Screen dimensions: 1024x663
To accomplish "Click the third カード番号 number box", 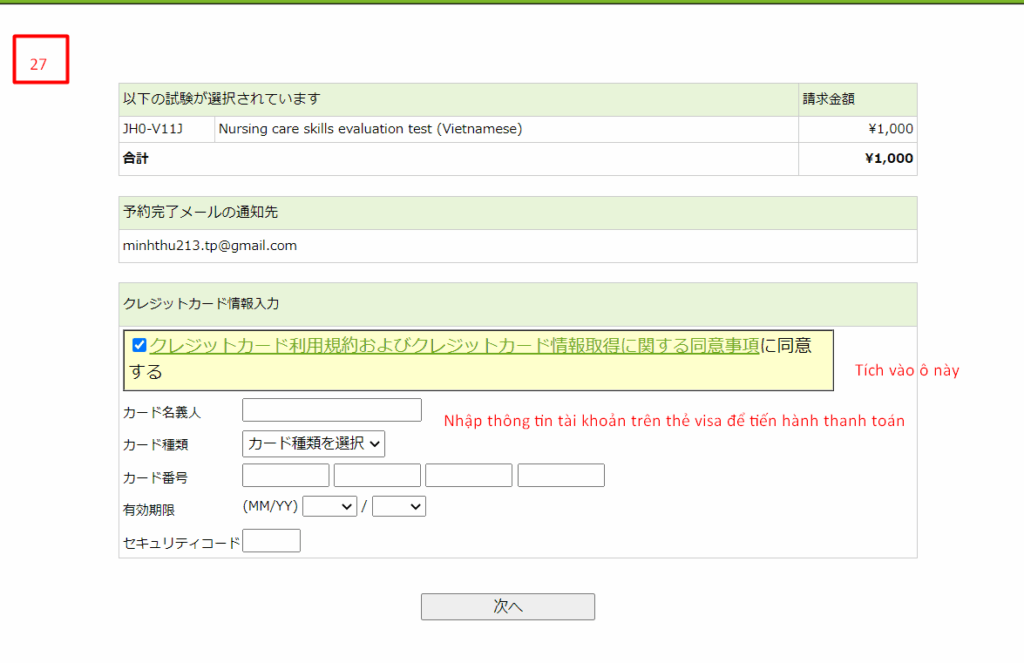I will 468,475.
